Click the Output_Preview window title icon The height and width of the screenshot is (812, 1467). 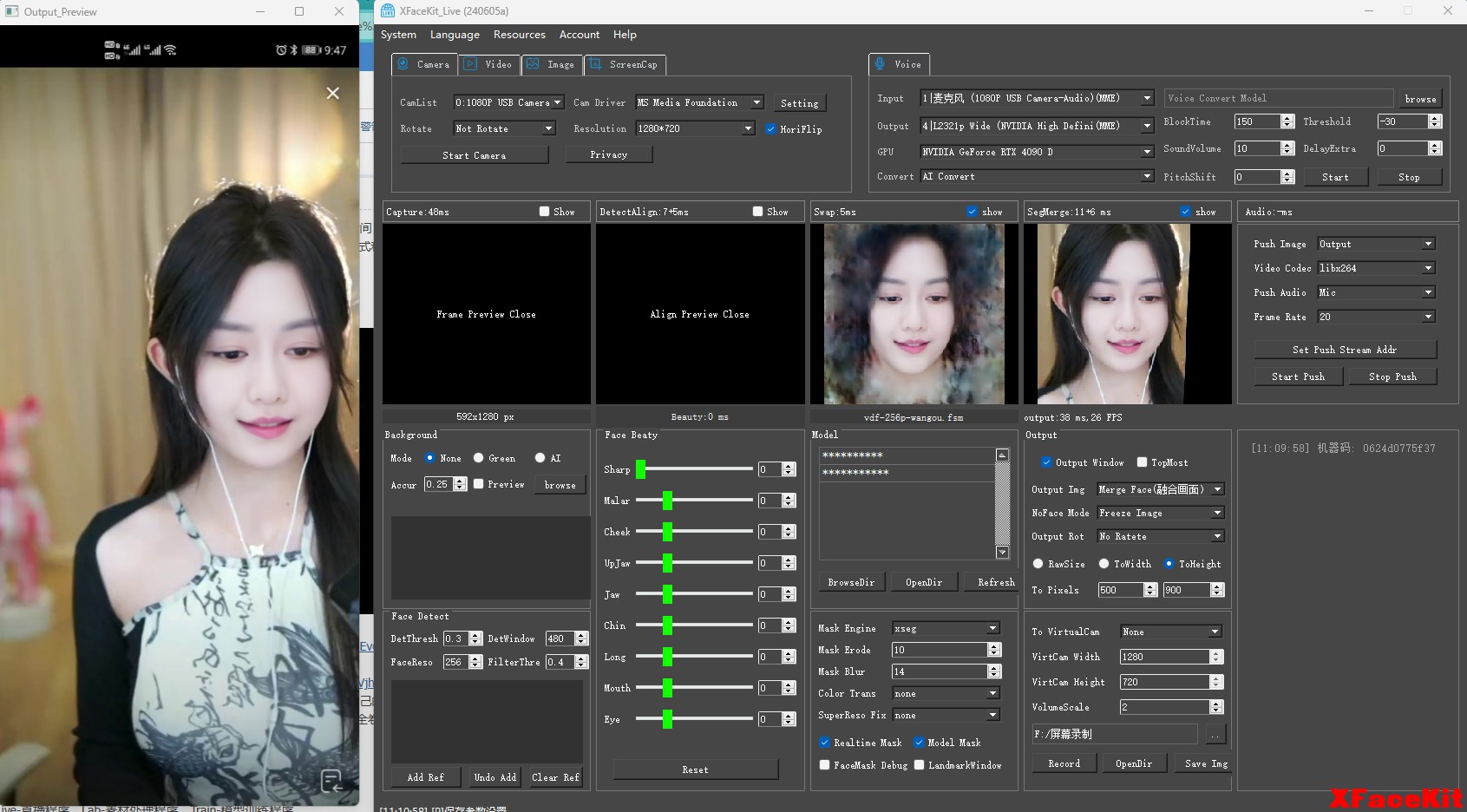(12, 11)
